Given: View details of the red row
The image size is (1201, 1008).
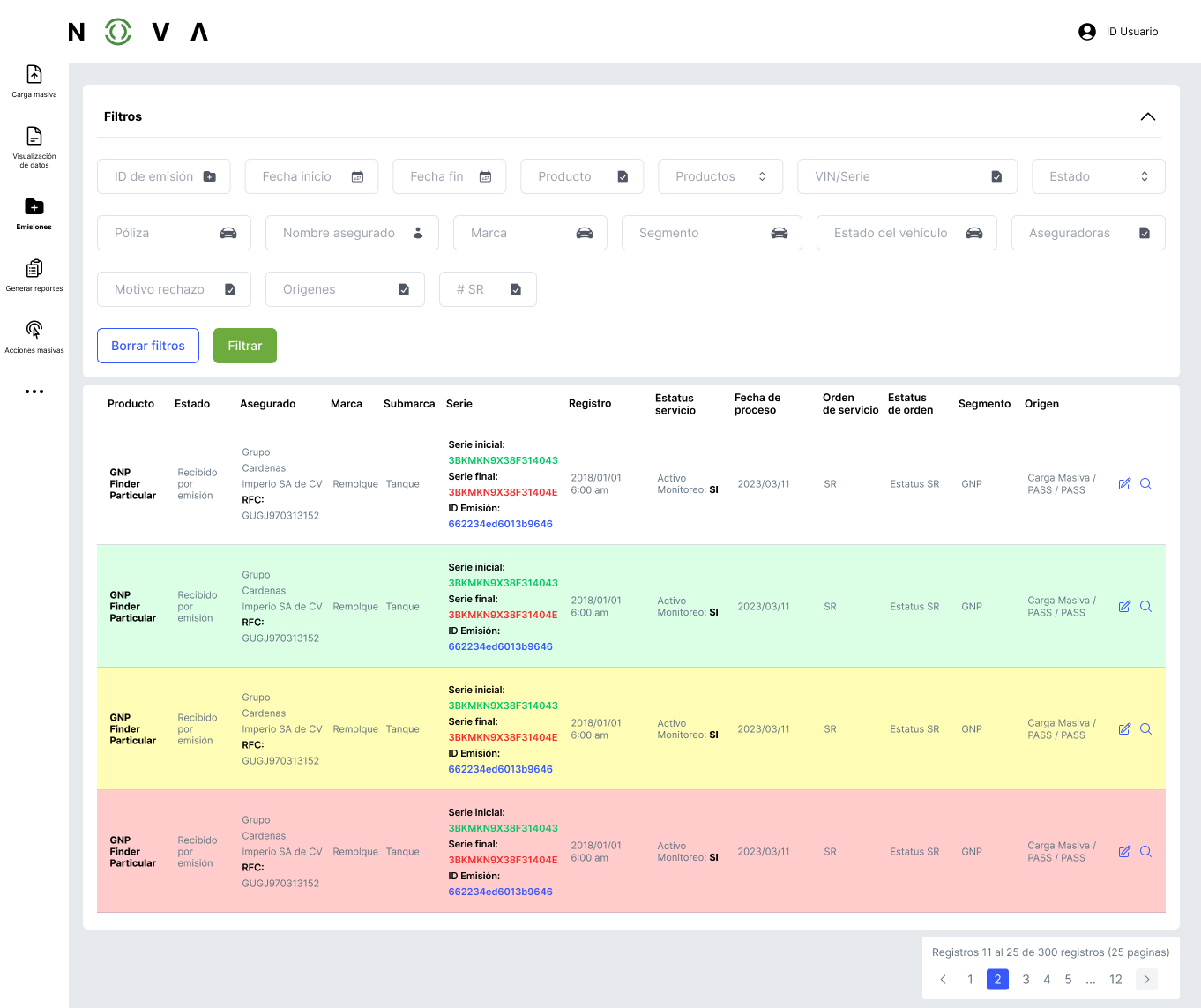Looking at the screenshot, I should 1145,851.
